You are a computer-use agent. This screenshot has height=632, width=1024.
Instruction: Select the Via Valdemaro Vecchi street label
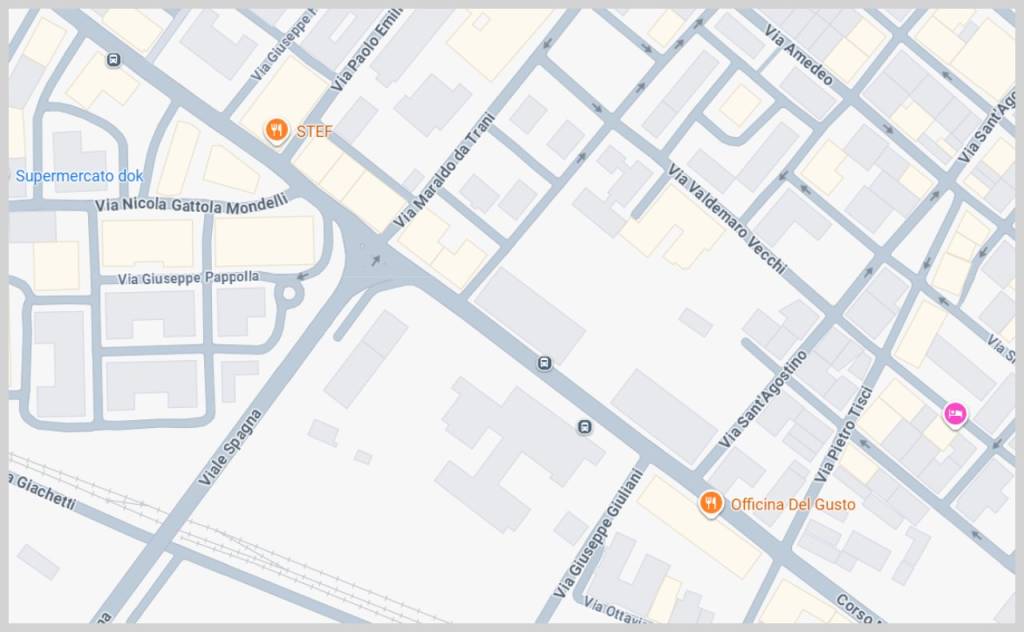(x=726, y=219)
